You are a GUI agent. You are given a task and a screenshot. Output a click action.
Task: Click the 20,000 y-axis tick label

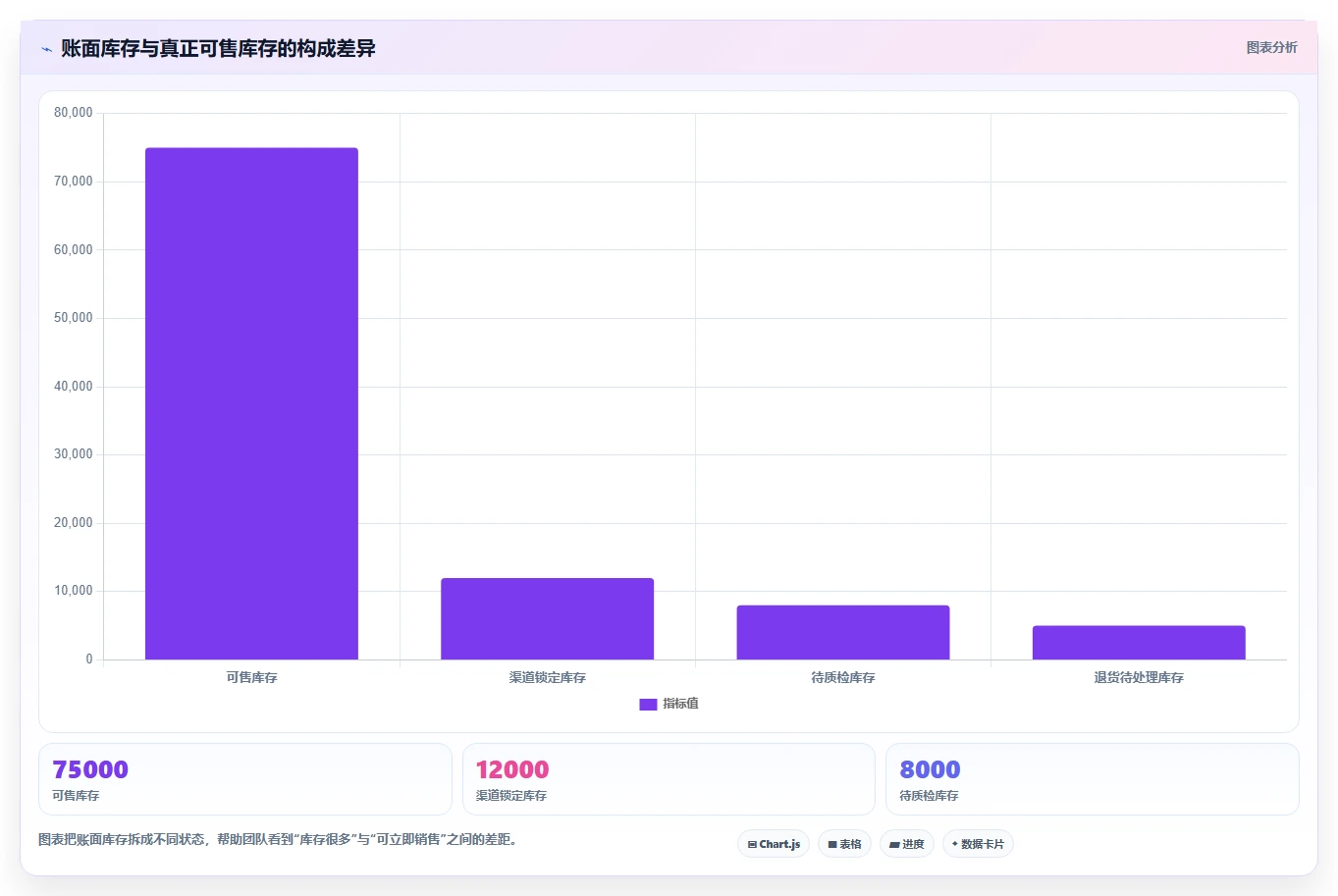(74, 523)
